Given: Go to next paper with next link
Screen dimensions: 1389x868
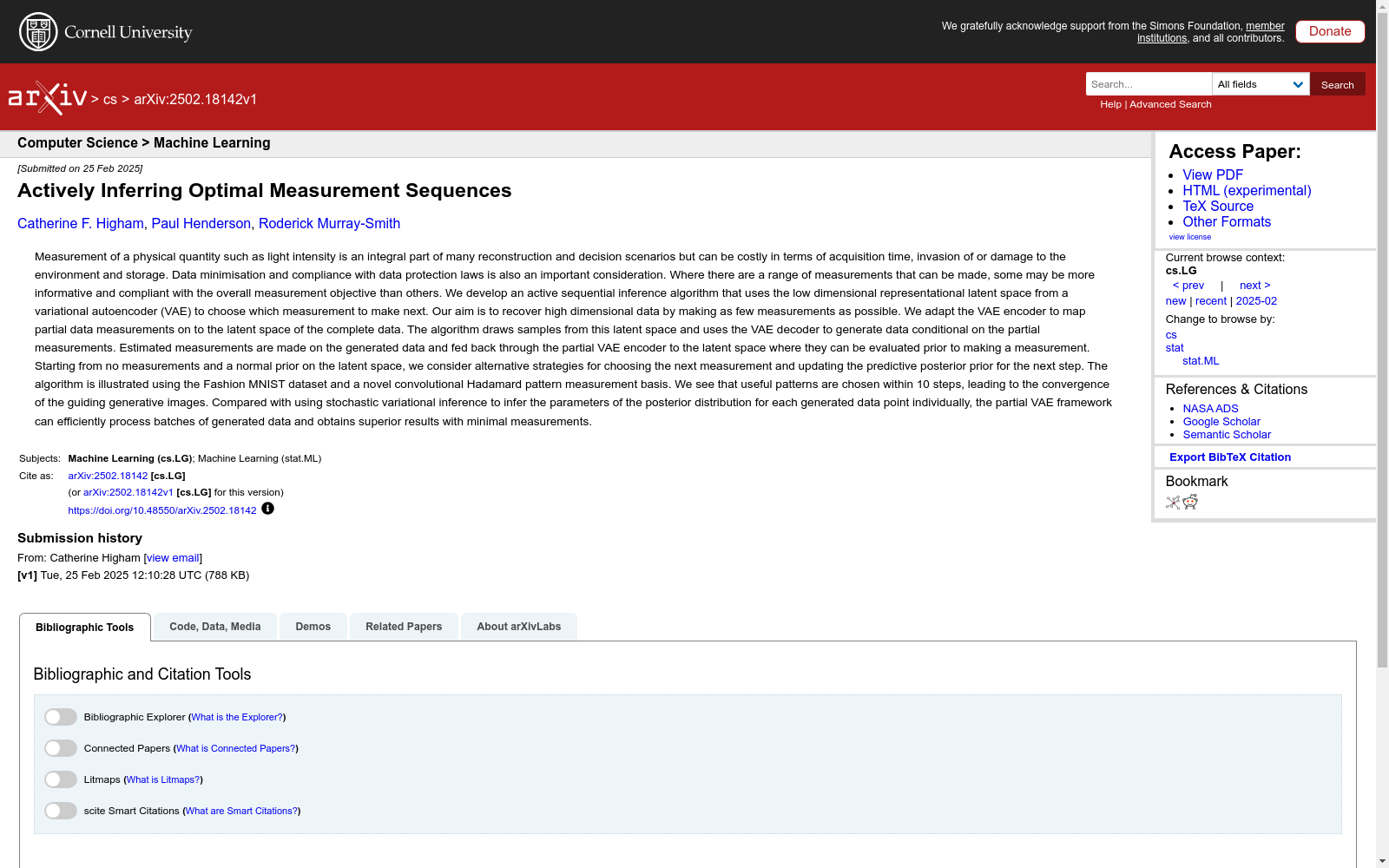Looking at the screenshot, I should pyautogui.click(x=1255, y=286).
